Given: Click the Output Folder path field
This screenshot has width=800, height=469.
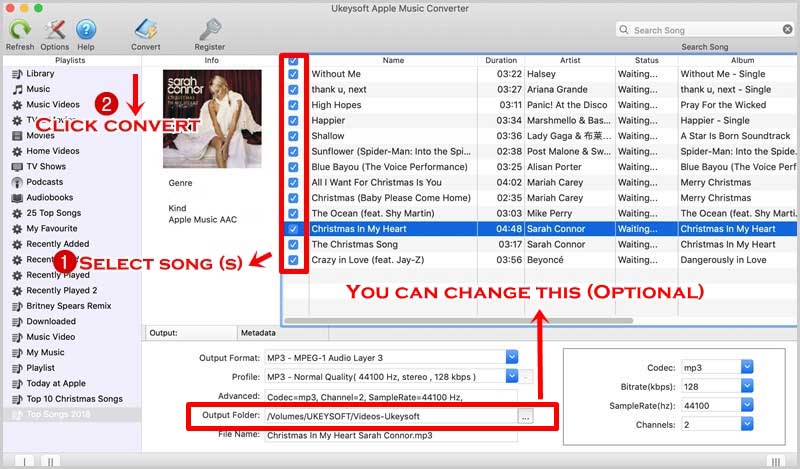Looking at the screenshot, I should click(391, 416).
